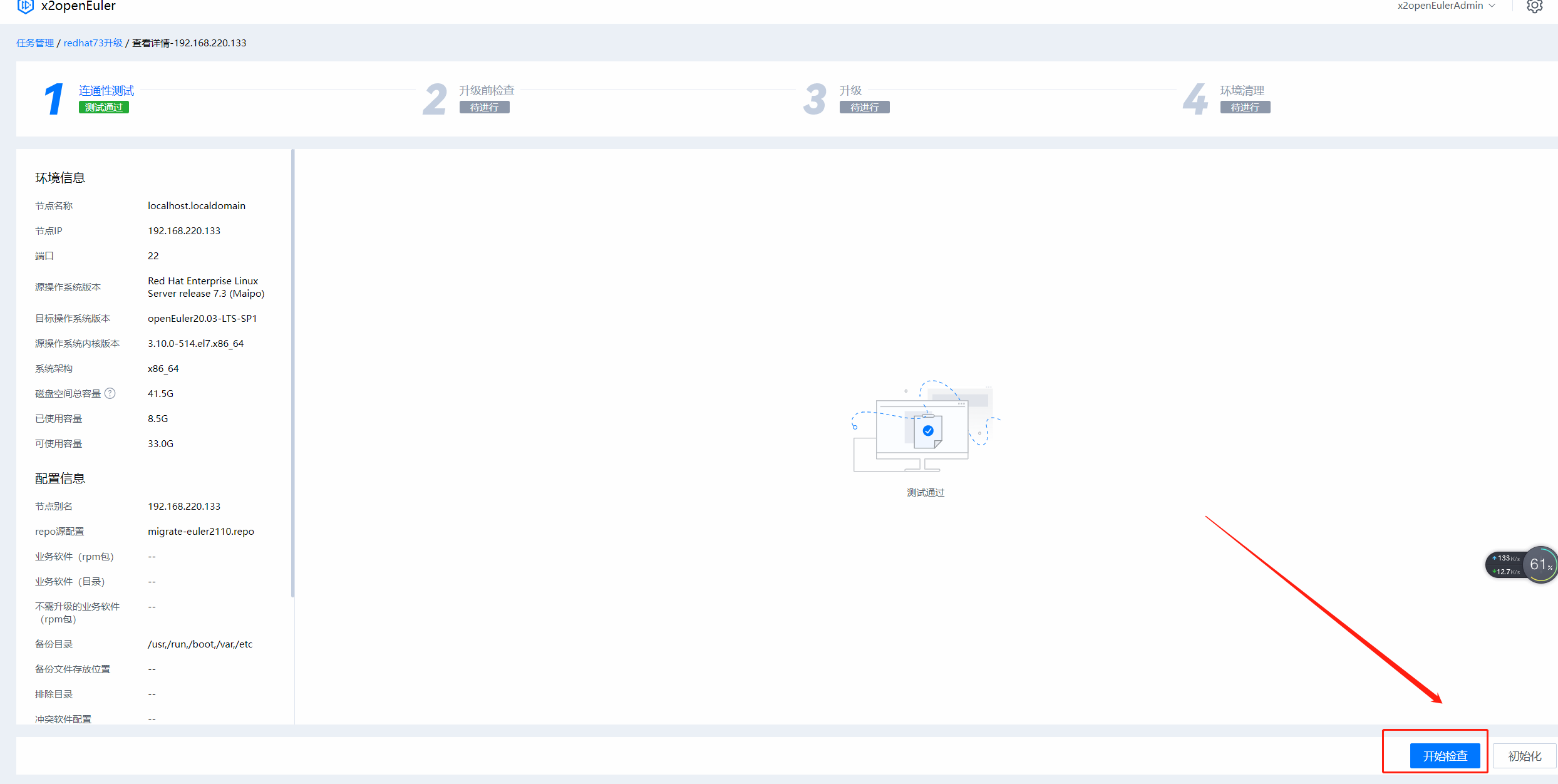
Task: Click the x2openEuler logo icon
Action: click(25, 6)
